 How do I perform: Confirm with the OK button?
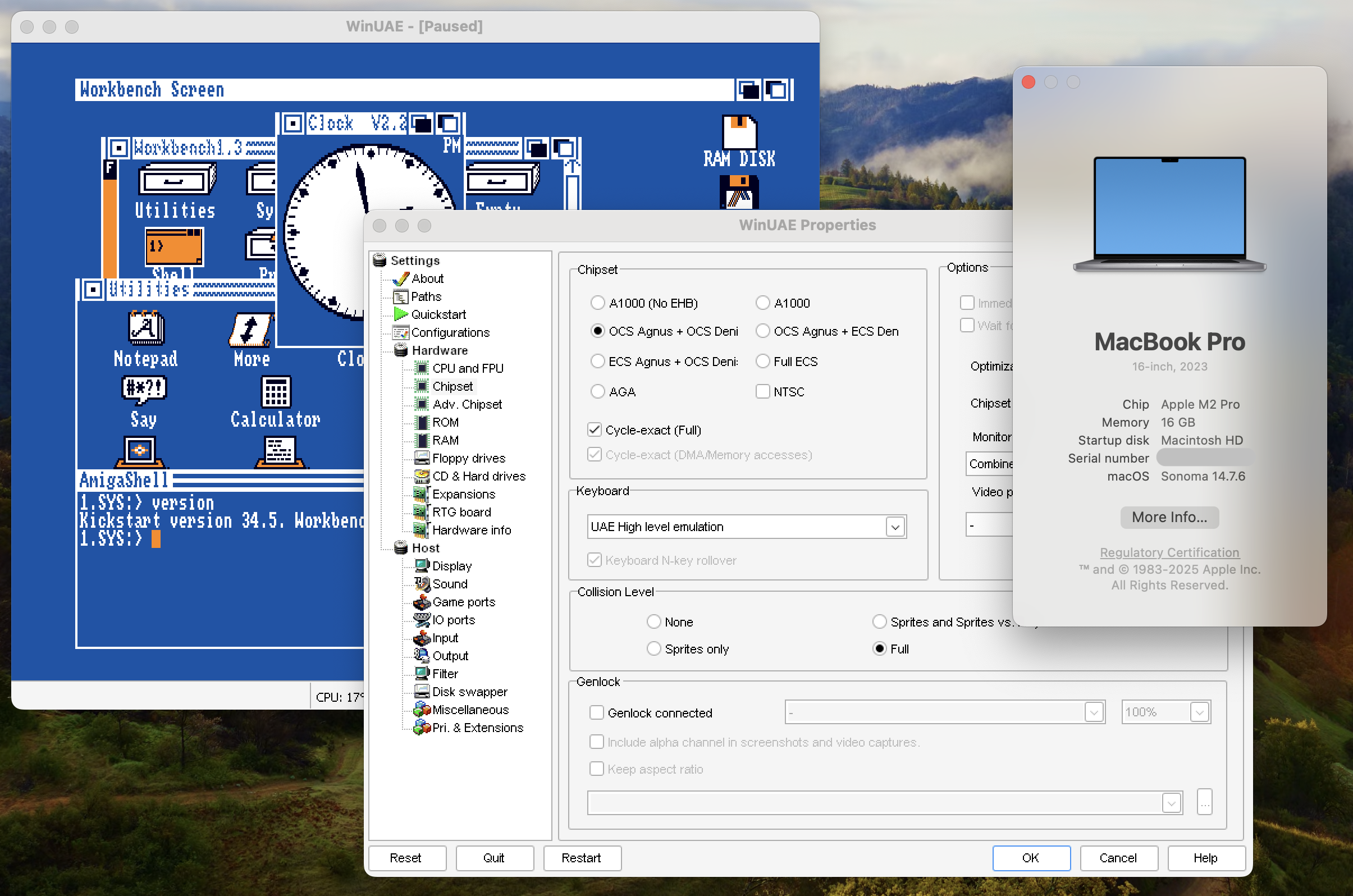pyautogui.click(x=1031, y=858)
